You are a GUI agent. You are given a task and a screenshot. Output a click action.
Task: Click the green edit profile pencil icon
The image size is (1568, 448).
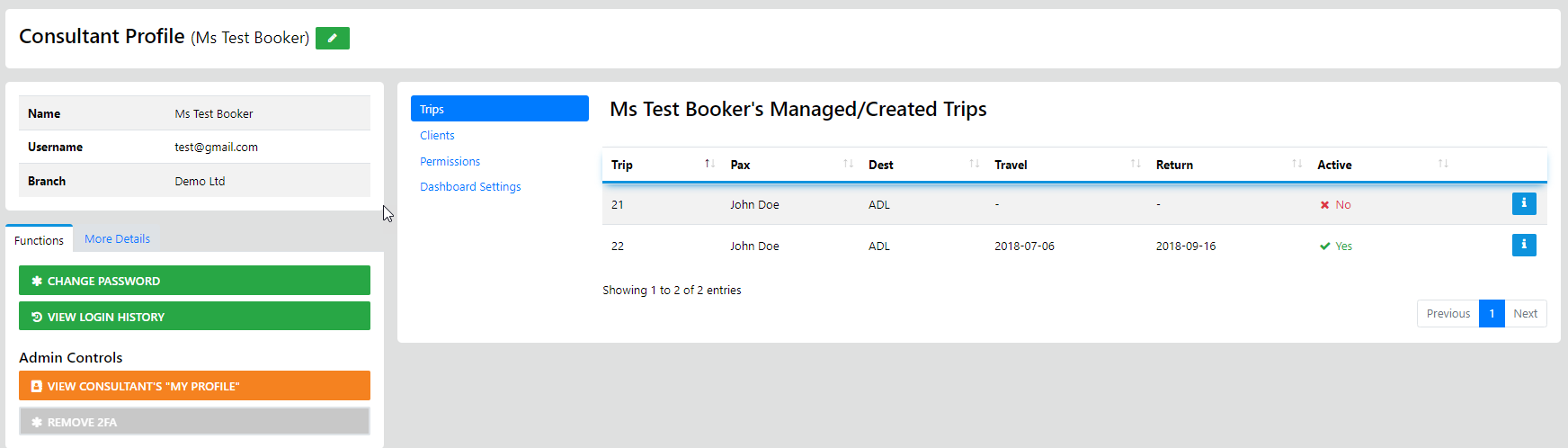coord(332,38)
